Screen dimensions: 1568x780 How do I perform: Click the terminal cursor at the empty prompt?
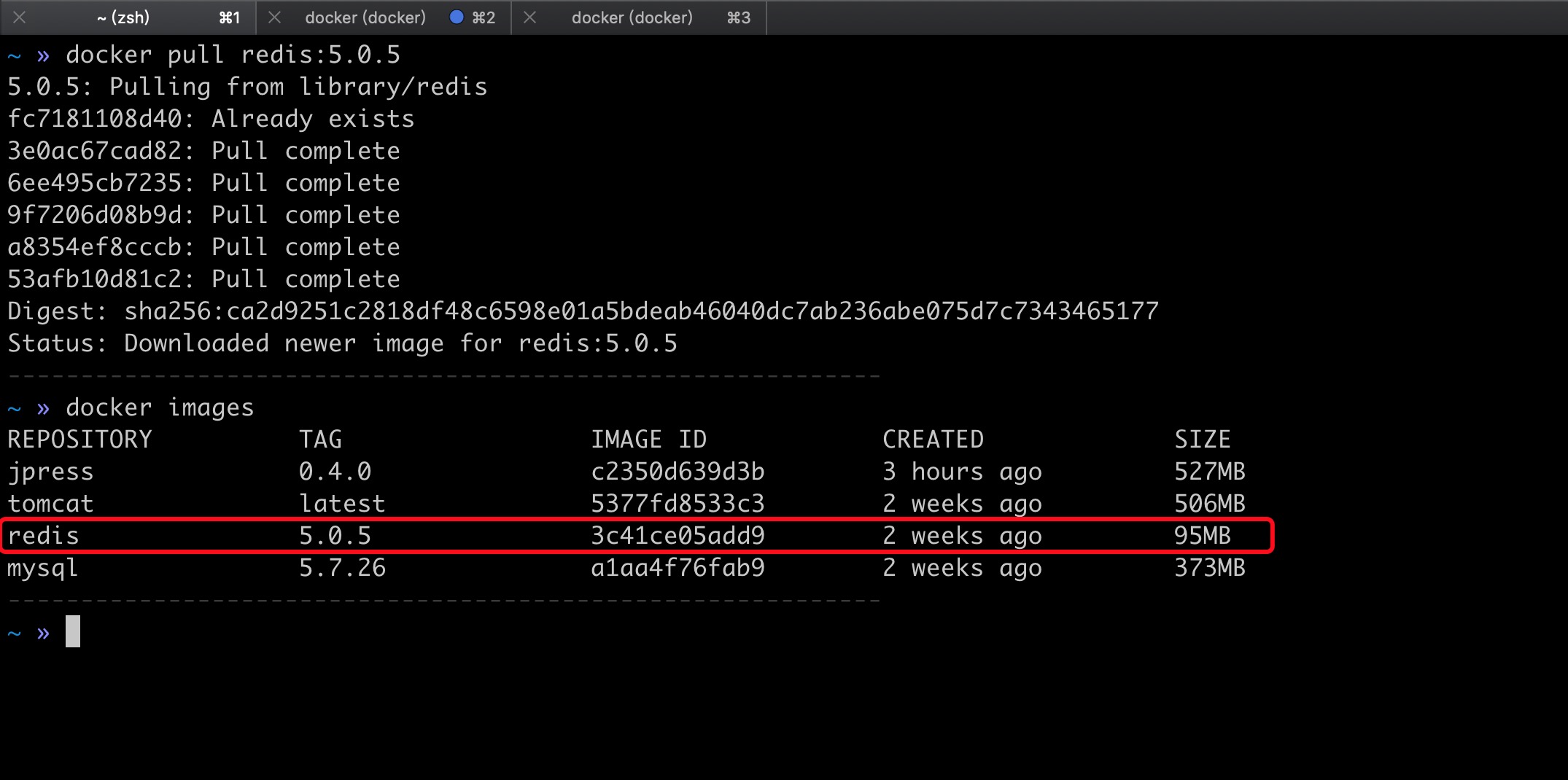coord(73,631)
